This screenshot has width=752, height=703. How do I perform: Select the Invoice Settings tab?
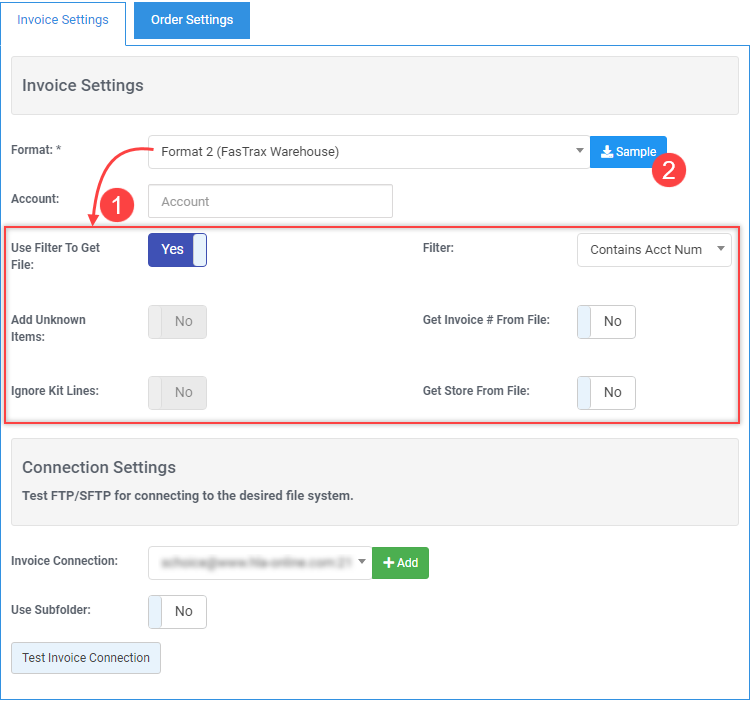63,20
